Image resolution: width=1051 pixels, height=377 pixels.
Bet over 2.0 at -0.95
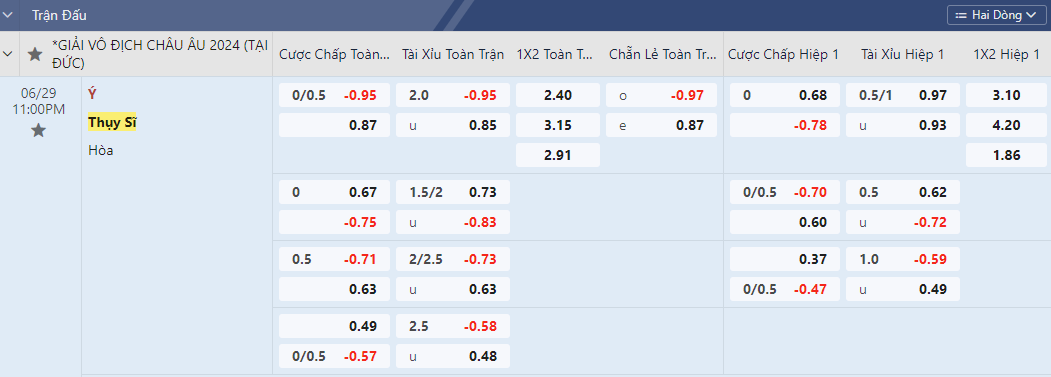453,95
